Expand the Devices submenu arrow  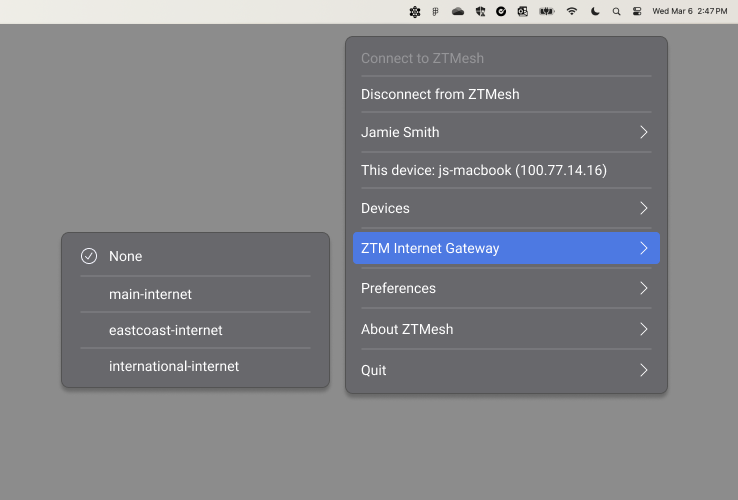point(643,208)
